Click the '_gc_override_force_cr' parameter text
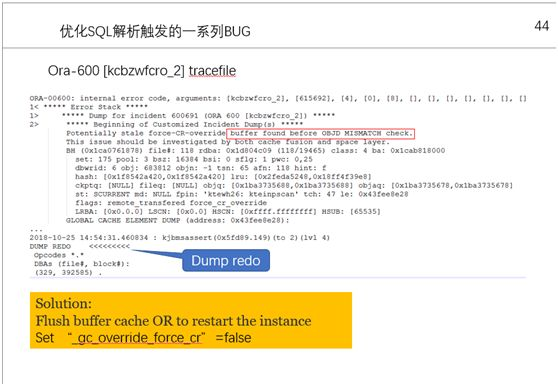The image size is (558, 386). point(136,338)
